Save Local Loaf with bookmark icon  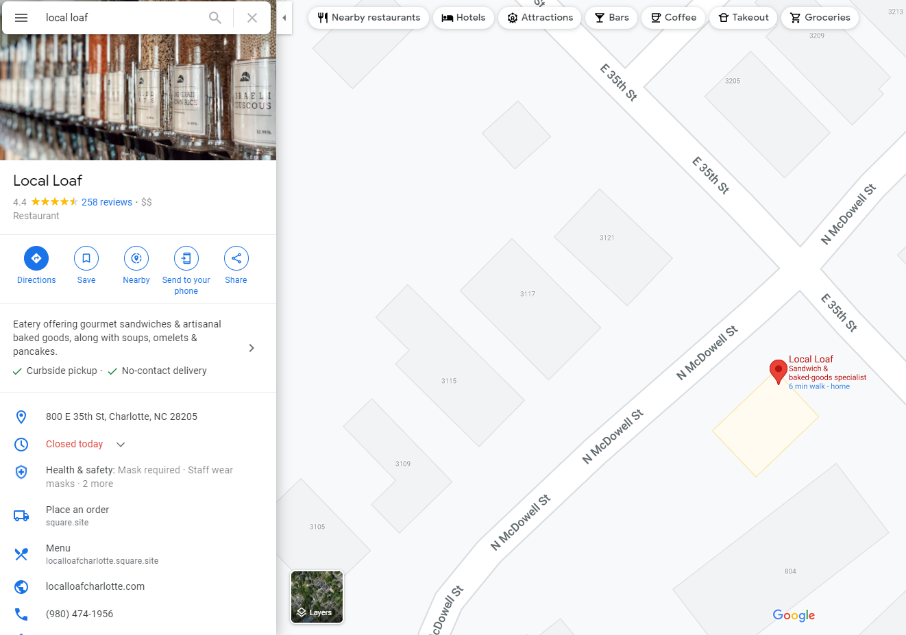tap(86, 258)
